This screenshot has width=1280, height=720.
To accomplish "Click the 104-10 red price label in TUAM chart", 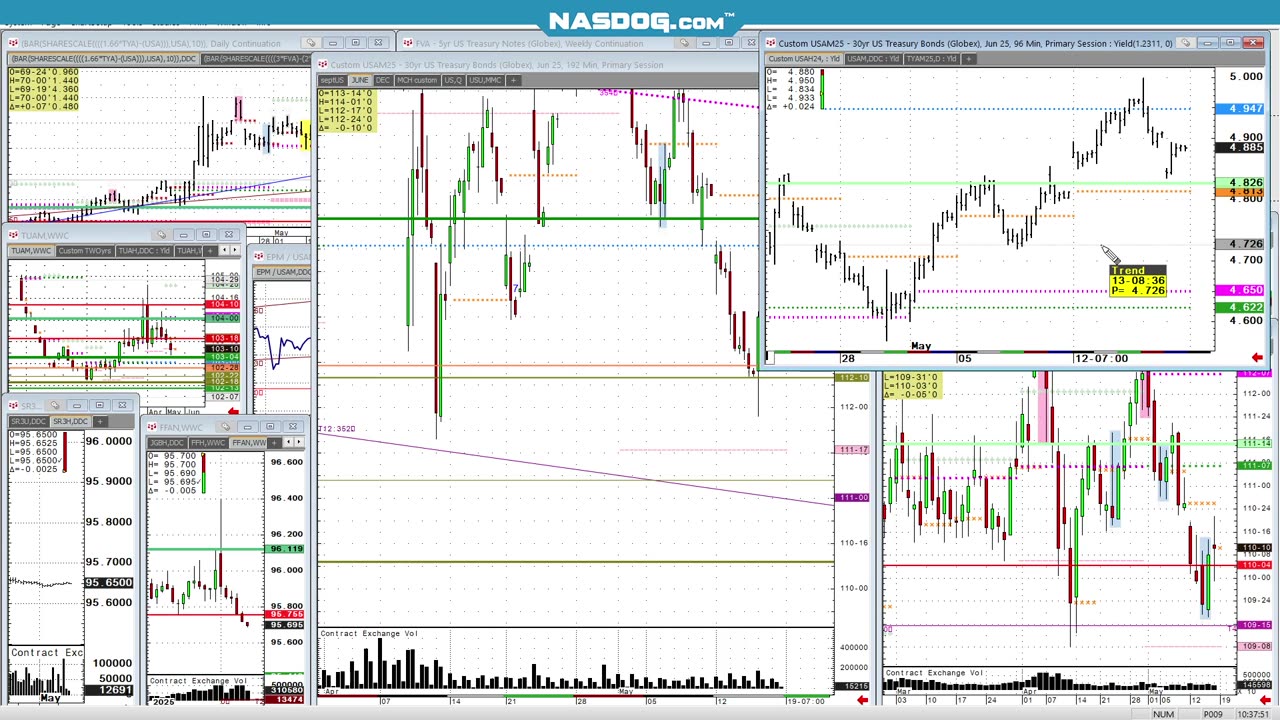I will pos(222,304).
